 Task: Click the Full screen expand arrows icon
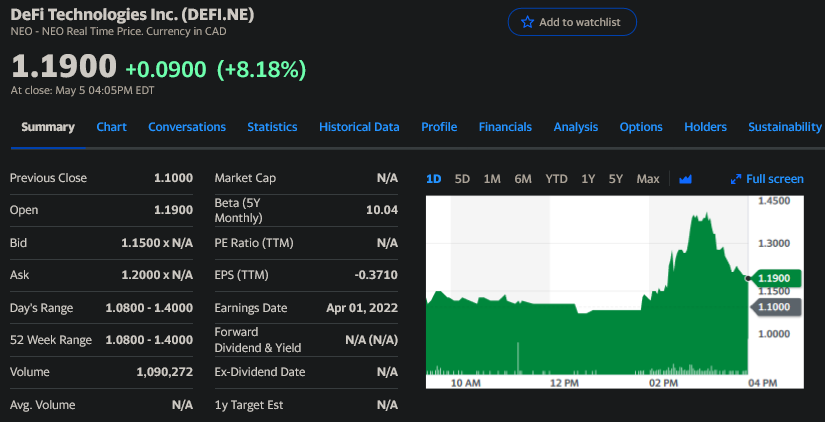(736, 179)
